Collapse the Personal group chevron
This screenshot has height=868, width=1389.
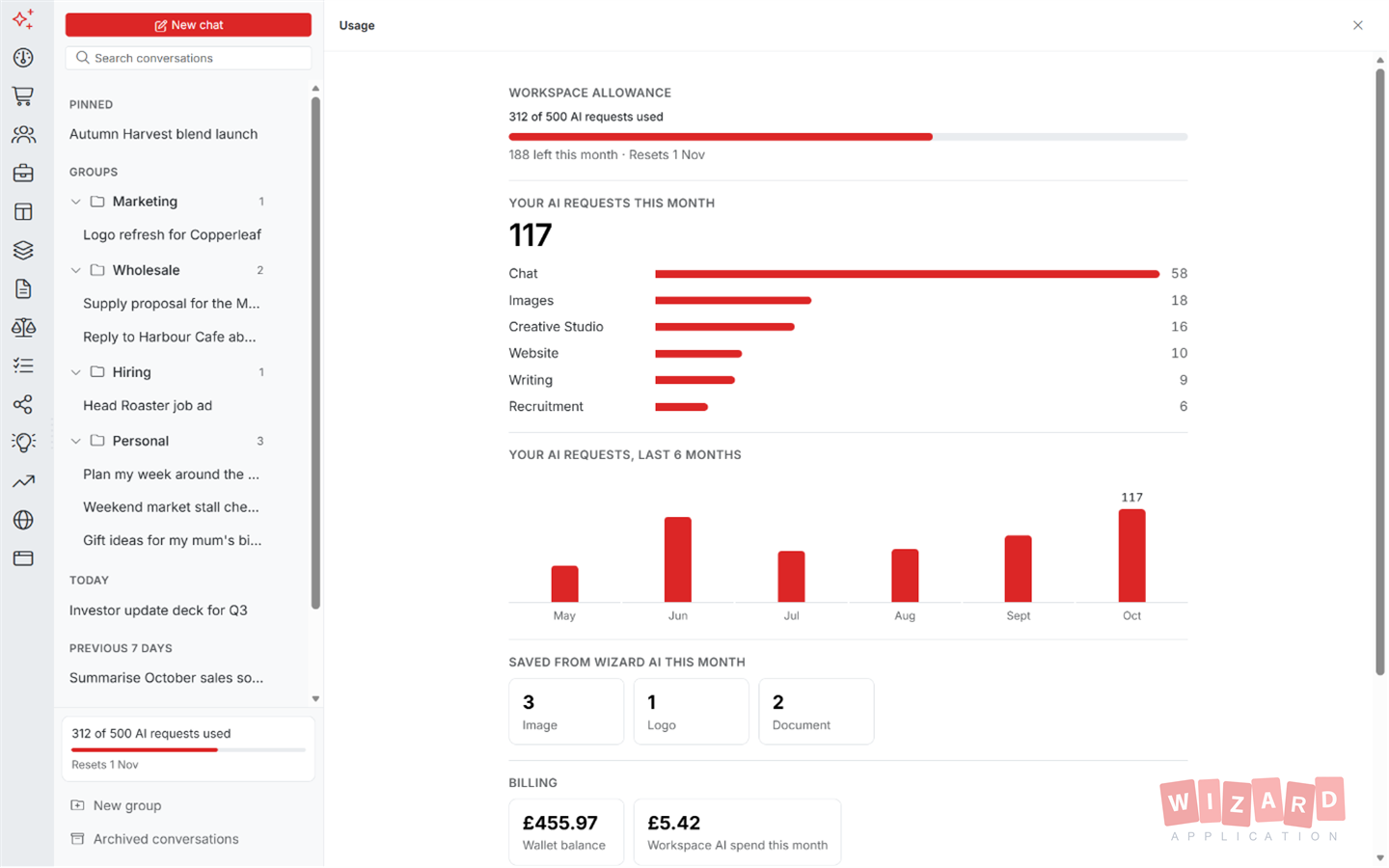click(x=76, y=441)
